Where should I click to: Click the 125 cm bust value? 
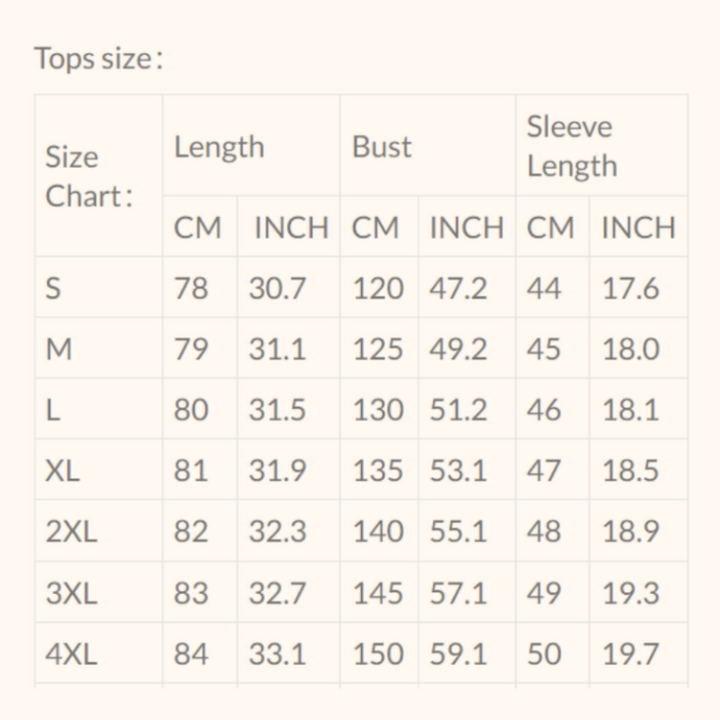[x=377, y=349]
